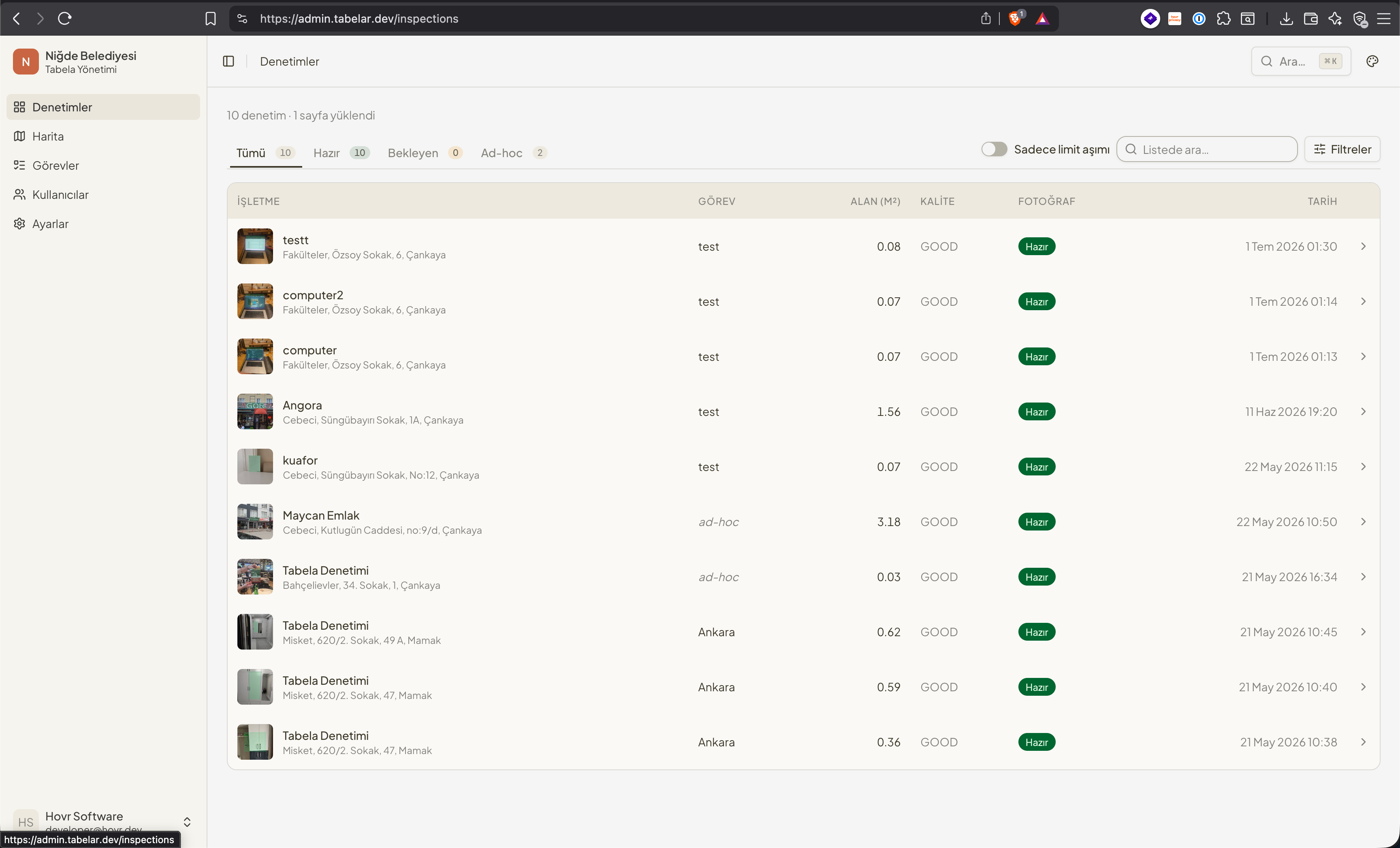
Task: Click the purple diamond extension icon
Action: click(1150, 19)
